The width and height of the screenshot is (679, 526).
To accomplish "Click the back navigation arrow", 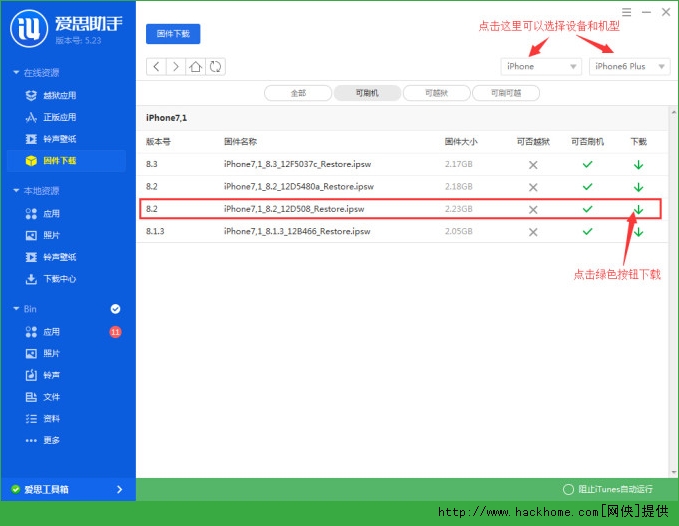I will coord(155,66).
